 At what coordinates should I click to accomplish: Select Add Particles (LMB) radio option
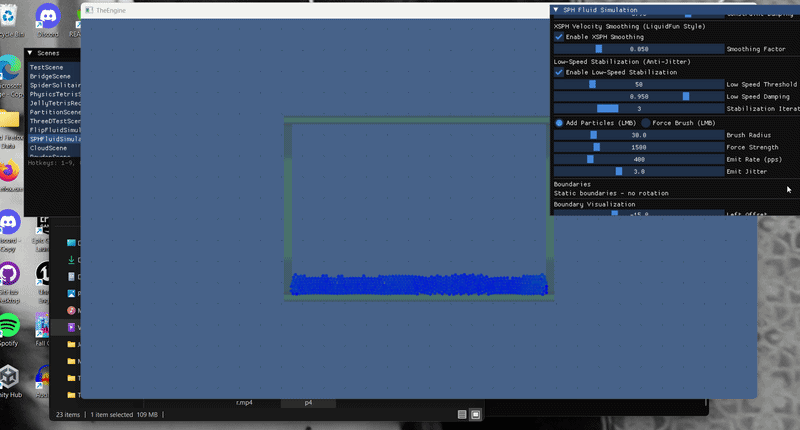(x=559, y=123)
